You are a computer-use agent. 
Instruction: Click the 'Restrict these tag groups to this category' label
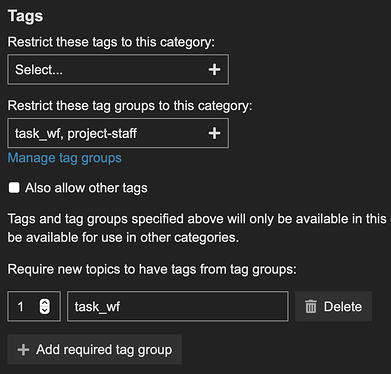pos(130,106)
